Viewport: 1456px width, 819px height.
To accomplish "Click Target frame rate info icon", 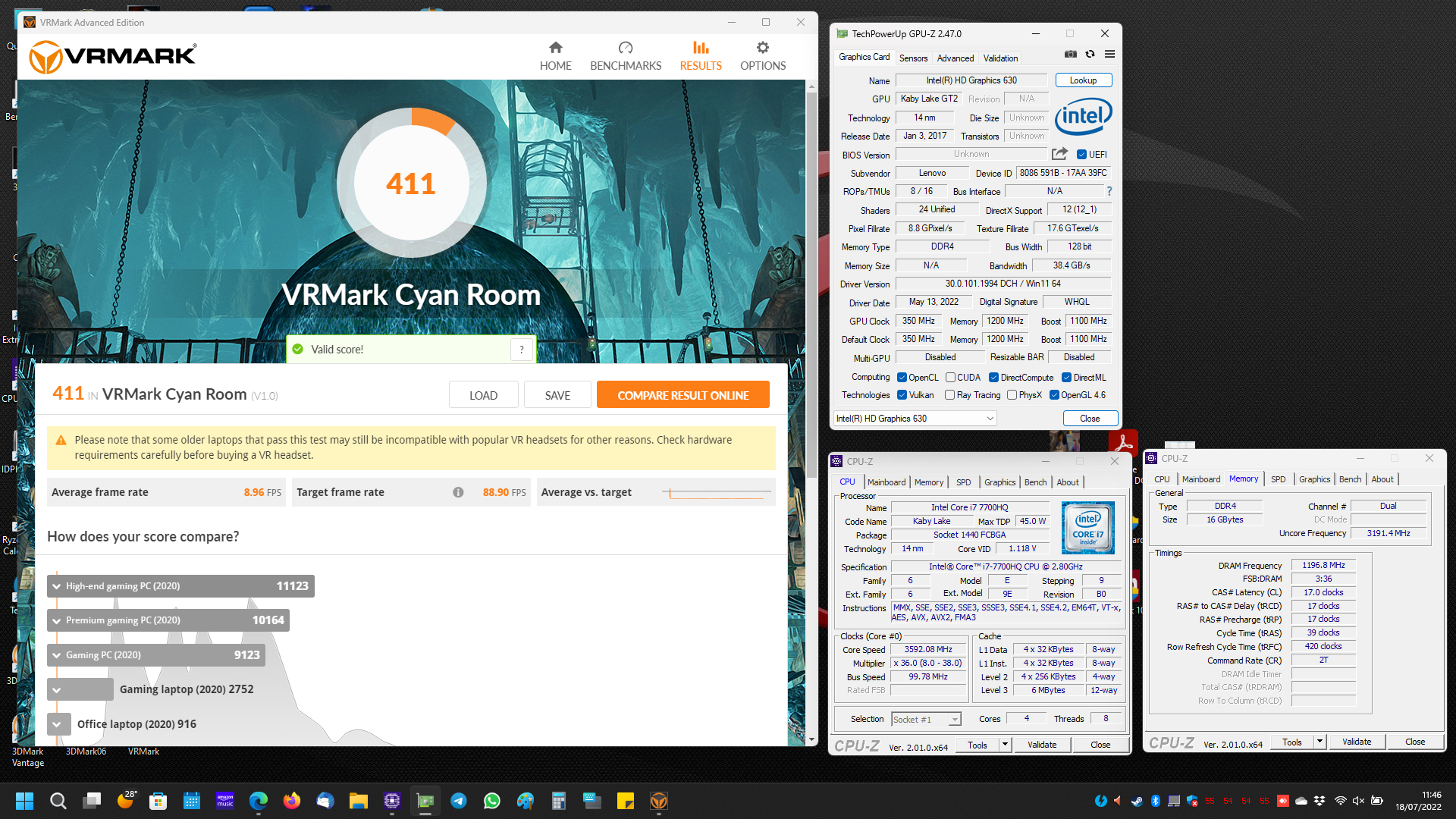I will [x=458, y=492].
